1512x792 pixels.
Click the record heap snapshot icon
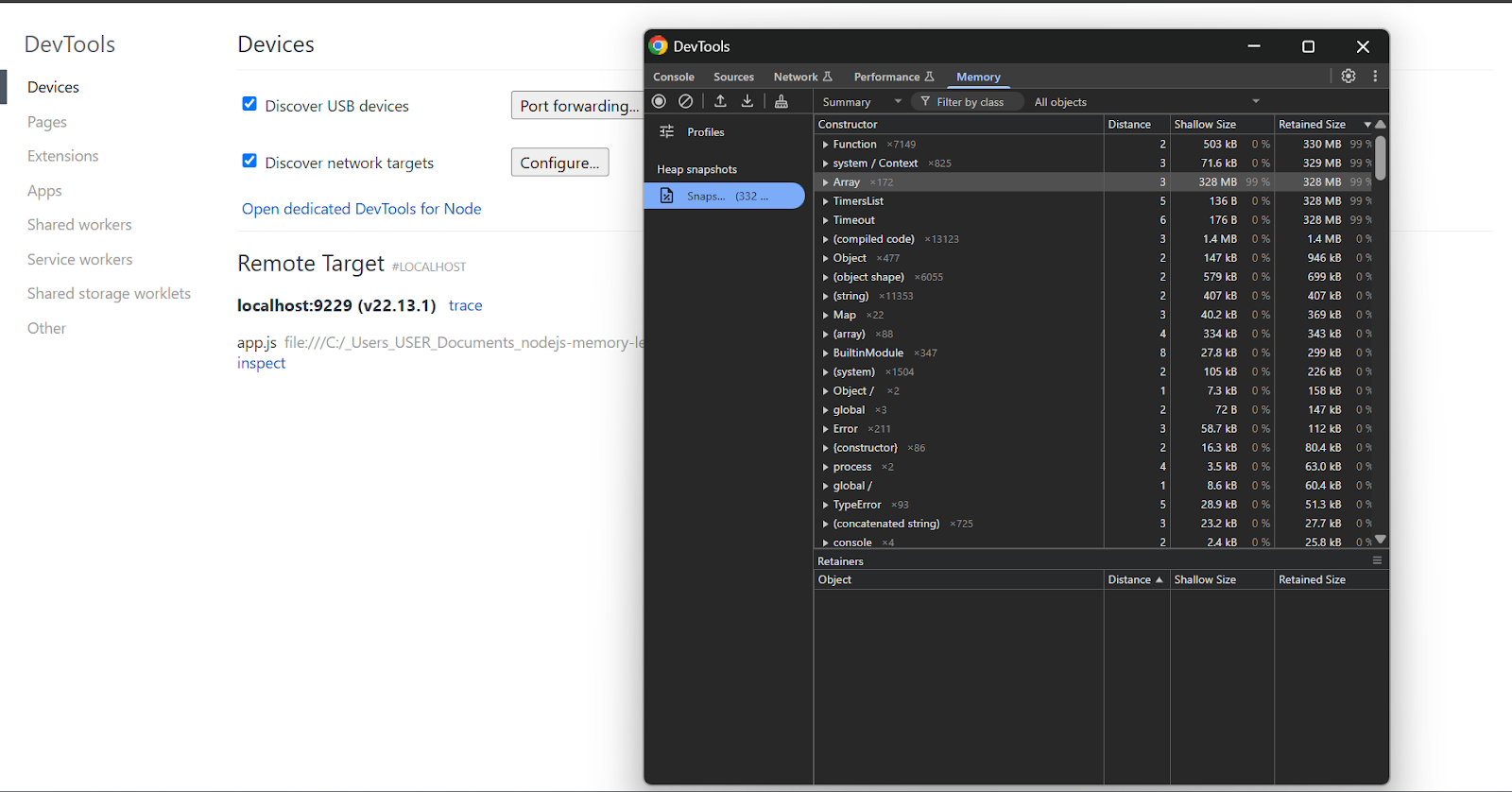click(660, 101)
